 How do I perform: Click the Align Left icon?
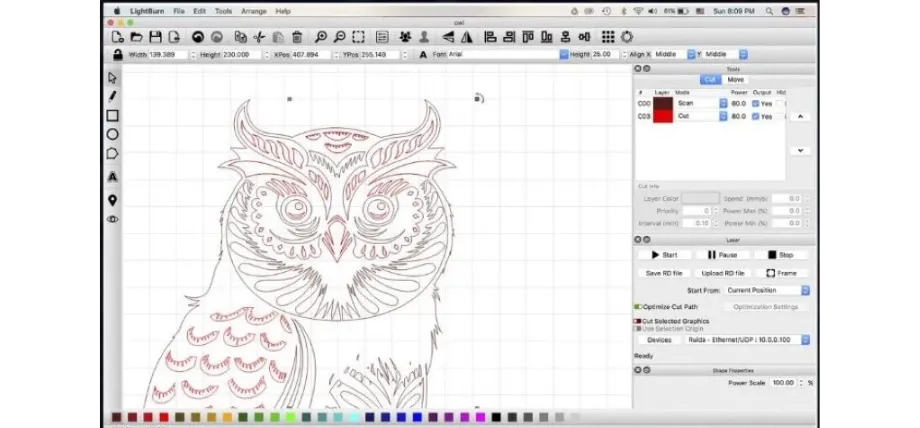pyautogui.click(x=490, y=37)
